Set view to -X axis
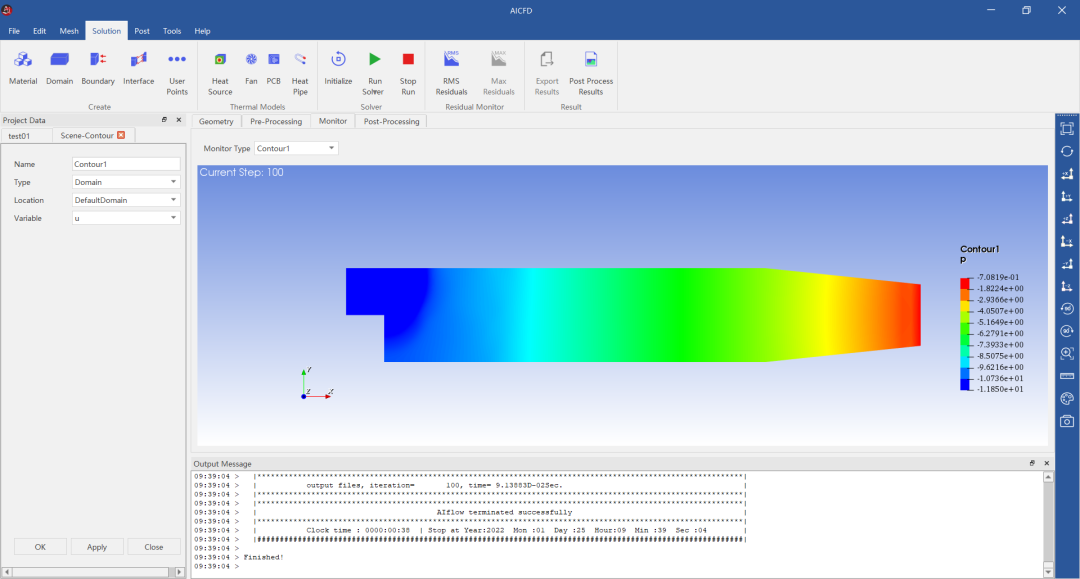Screen dimensions: 1080x579 1067,242
